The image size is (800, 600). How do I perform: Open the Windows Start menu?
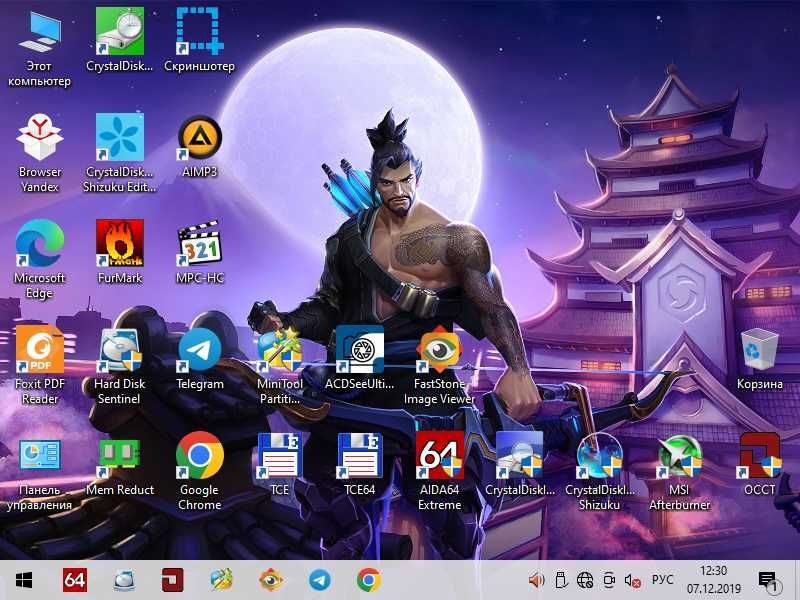[x=24, y=580]
